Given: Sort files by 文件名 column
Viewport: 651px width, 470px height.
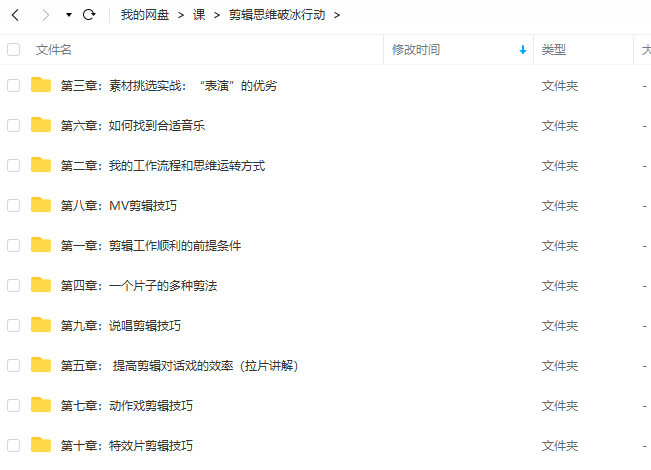Looking at the screenshot, I should [x=54, y=49].
